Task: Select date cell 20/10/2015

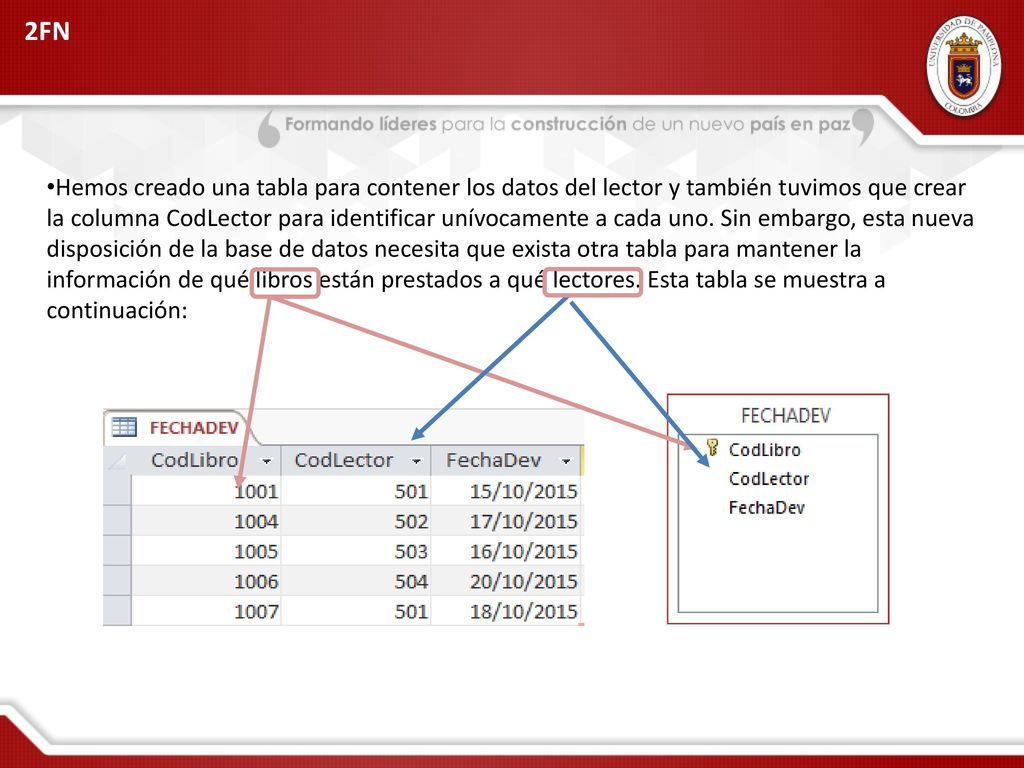Action: click(505, 581)
